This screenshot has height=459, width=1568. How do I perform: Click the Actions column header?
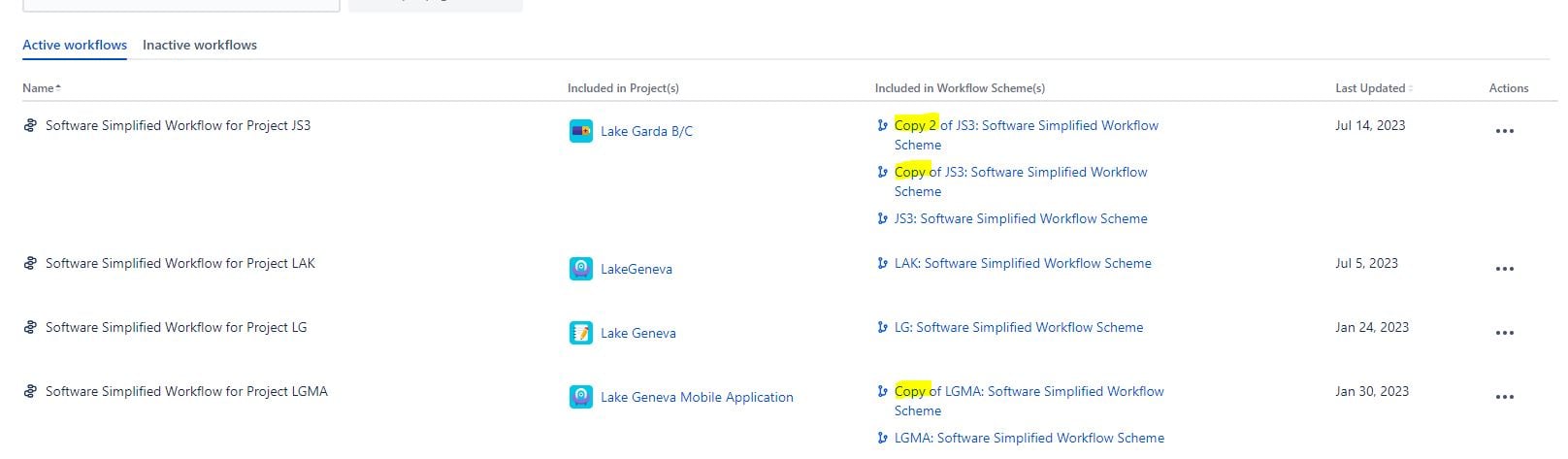click(1509, 87)
